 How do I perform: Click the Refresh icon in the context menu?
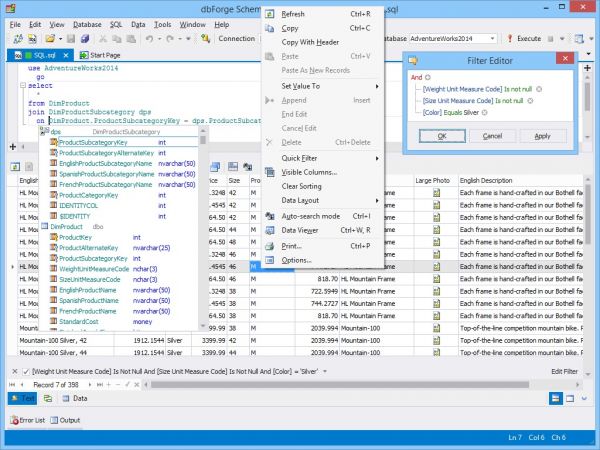pos(269,15)
